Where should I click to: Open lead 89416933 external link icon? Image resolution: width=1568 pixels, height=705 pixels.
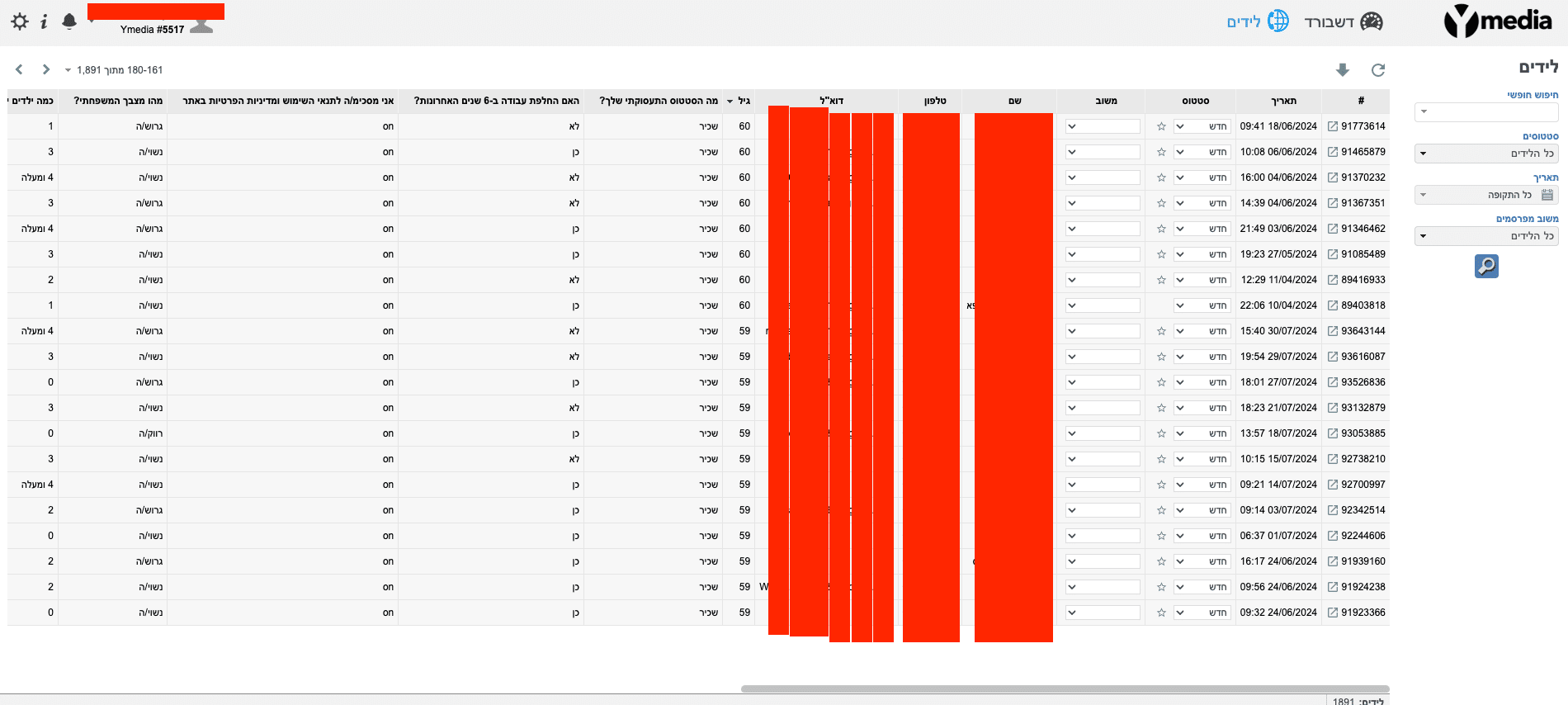tap(1333, 280)
